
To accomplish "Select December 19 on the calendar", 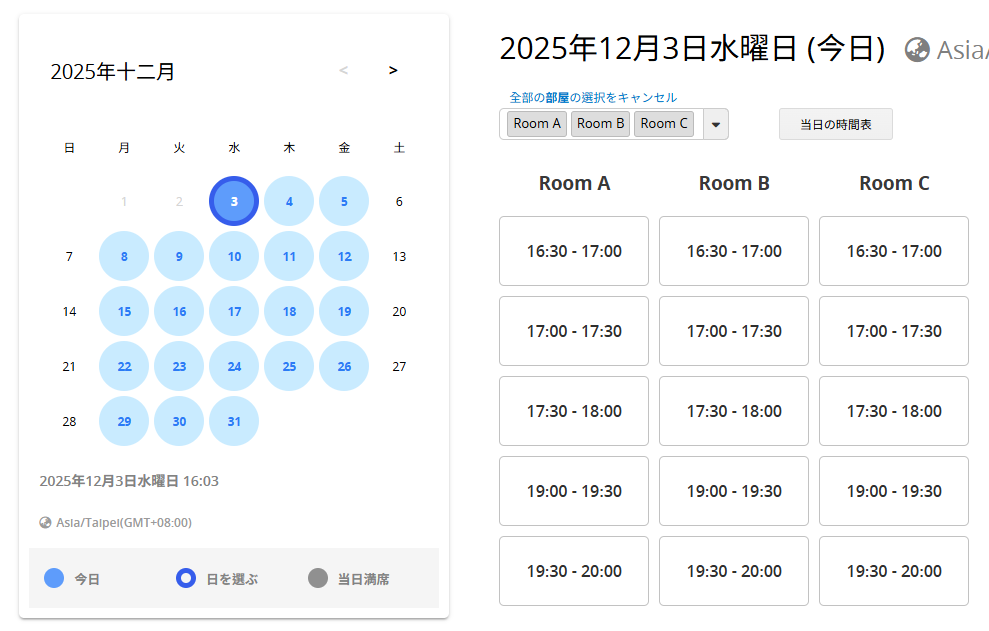I will point(344,311).
